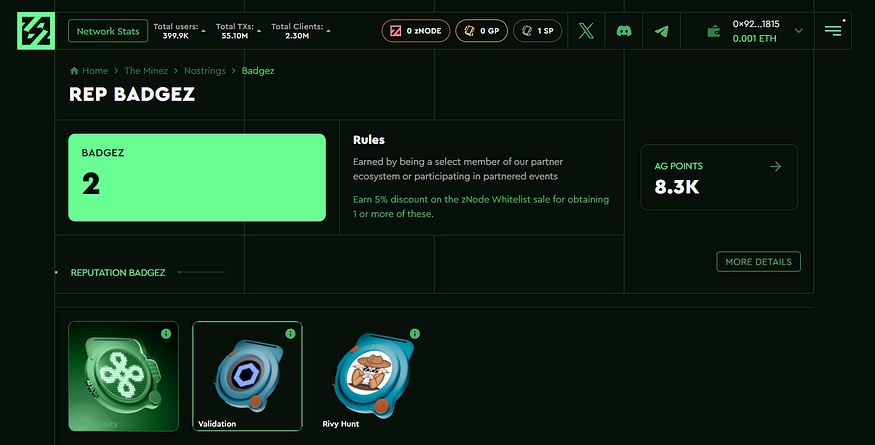Viewport: 875px width, 445px height.
Task: Open the X (Twitter) link
Action: pyautogui.click(x=586, y=31)
